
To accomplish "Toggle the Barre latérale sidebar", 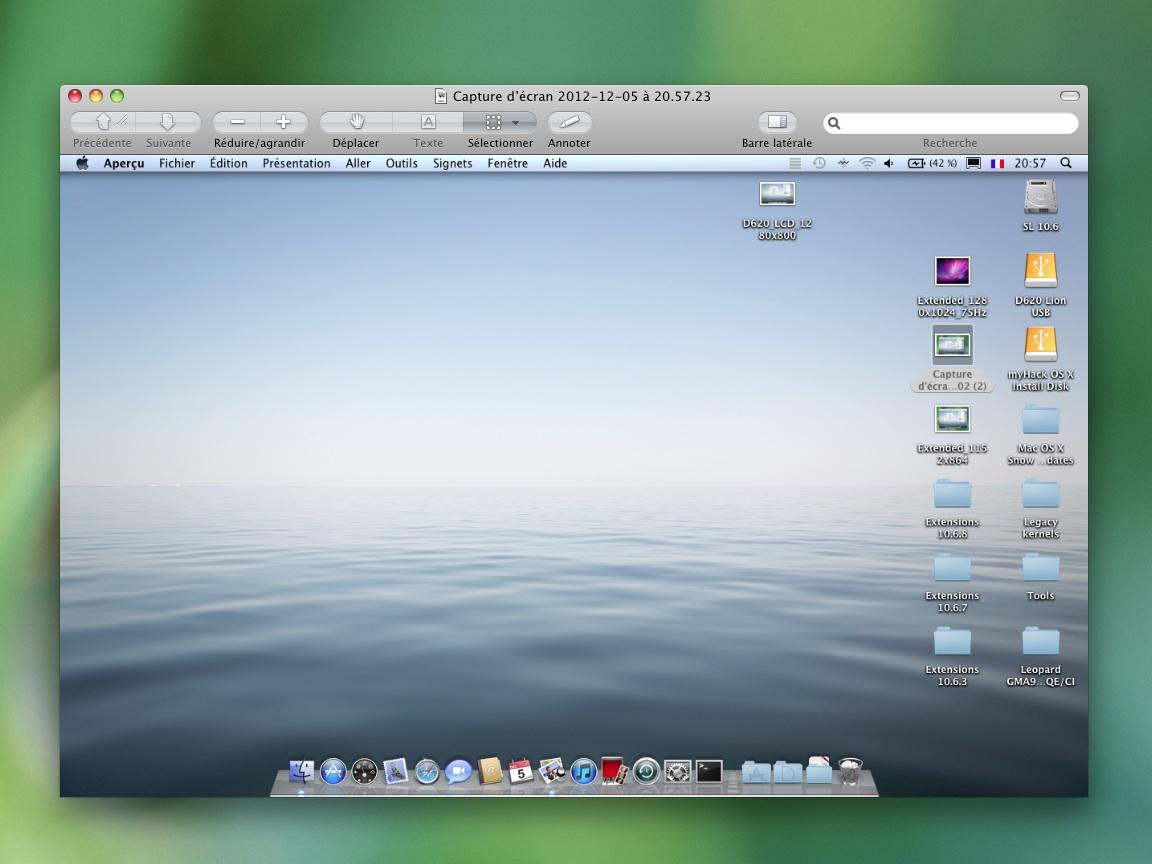I will tap(777, 122).
